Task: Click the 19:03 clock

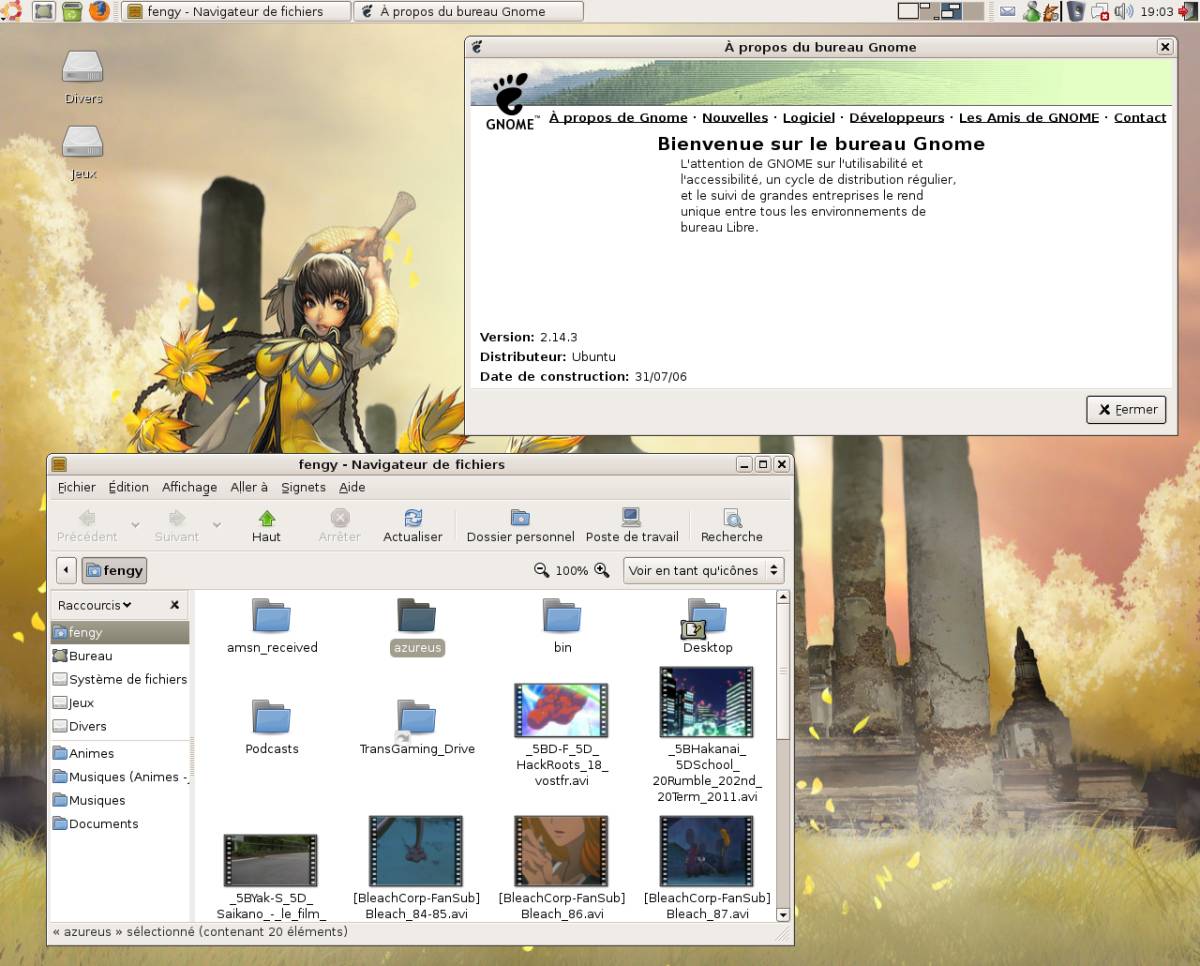Action: 1156,12
